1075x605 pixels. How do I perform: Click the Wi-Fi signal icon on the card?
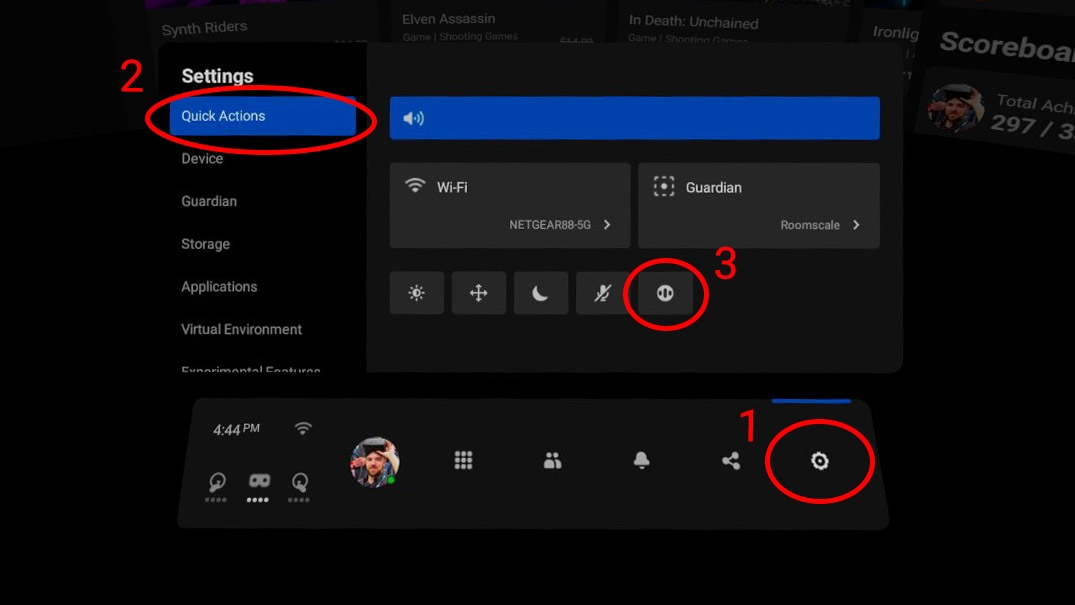point(415,185)
